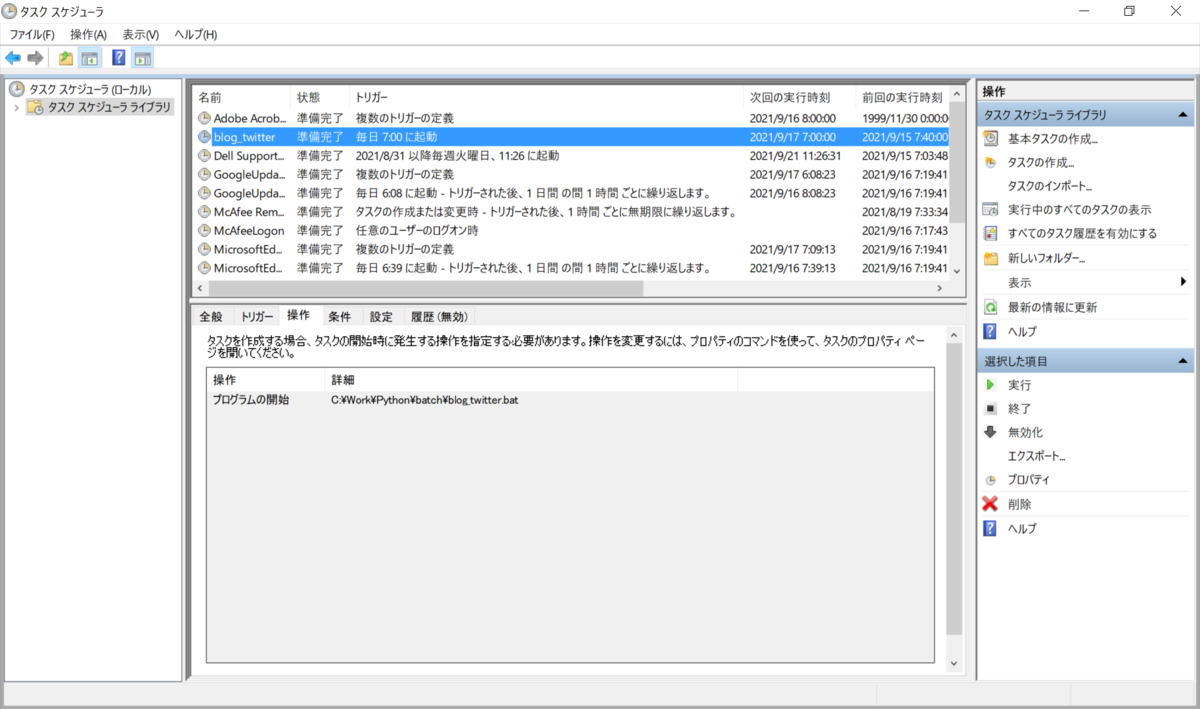This screenshot has height=709, width=1200.
Task: Open the 操作 menu in the menu bar
Action: (88, 34)
